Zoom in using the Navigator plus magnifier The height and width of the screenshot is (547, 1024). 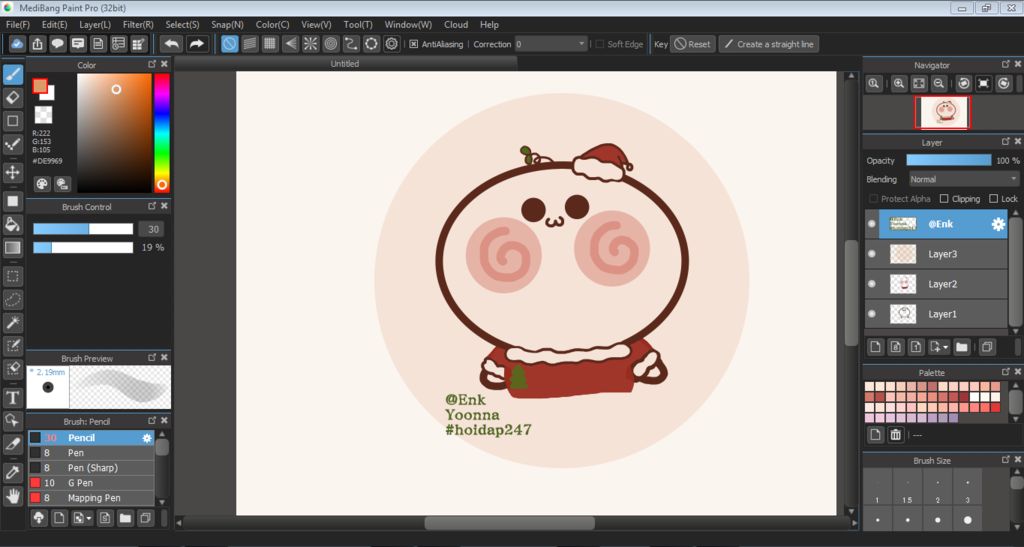pos(899,84)
